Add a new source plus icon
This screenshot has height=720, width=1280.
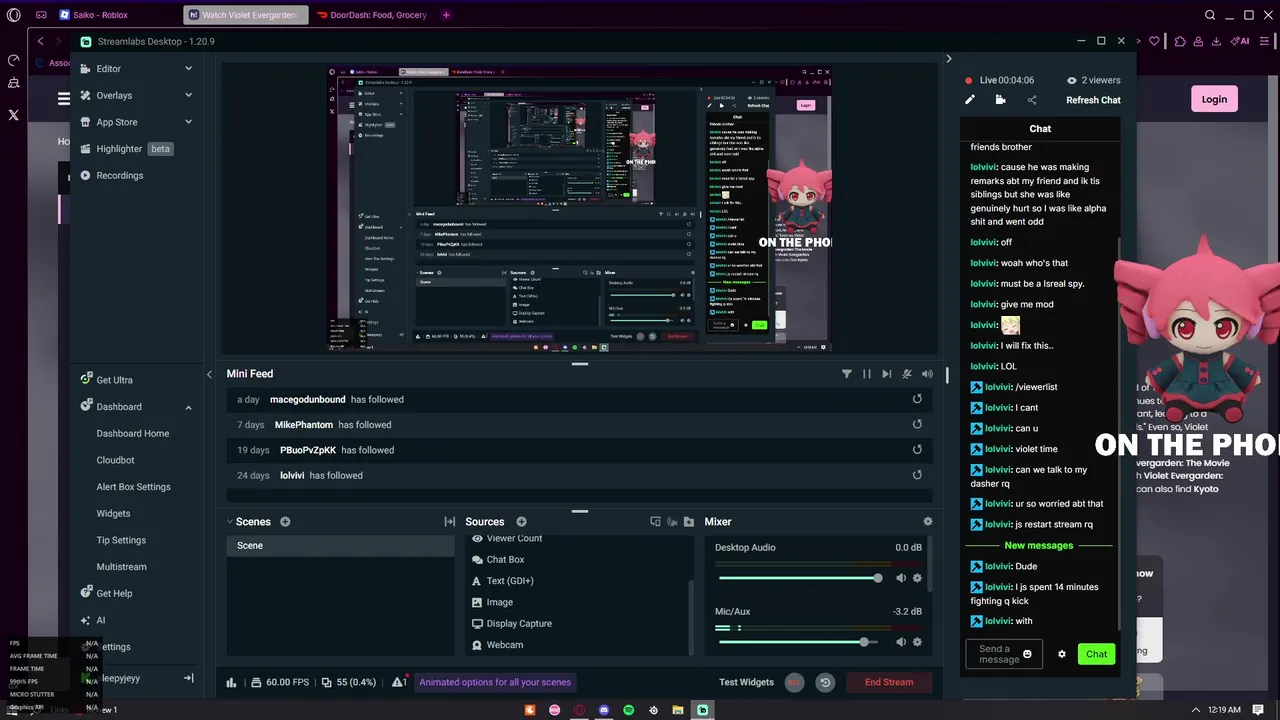[x=521, y=522]
